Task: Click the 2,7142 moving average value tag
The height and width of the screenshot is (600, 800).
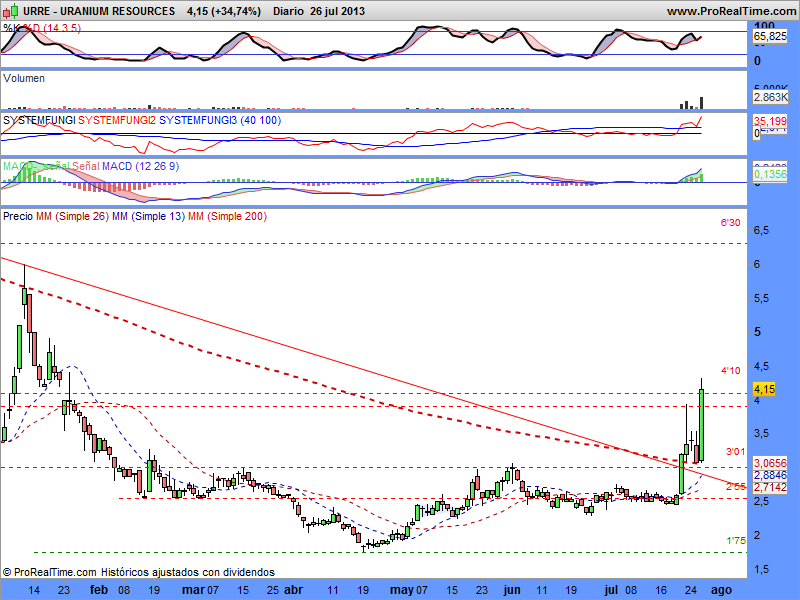Action: click(x=770, y=487)
